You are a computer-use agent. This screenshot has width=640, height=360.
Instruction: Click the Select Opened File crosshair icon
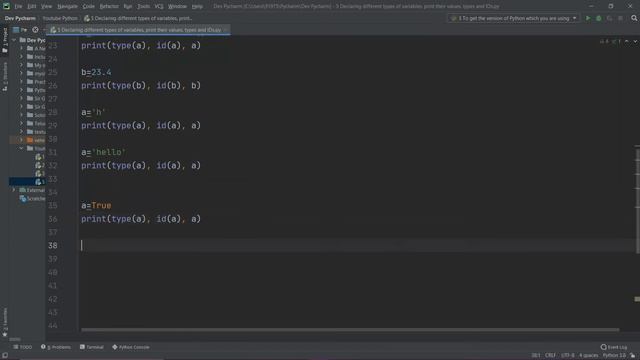(x=36, y=30)
